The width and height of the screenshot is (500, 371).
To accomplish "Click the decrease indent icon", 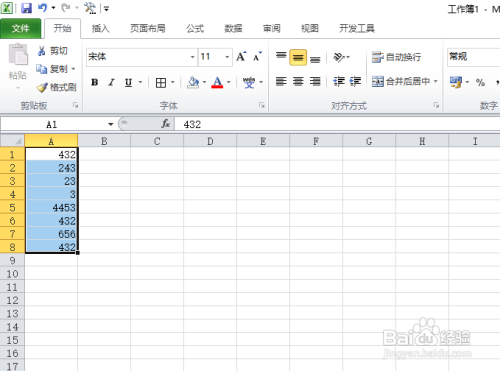I will pyautogui.click(x=339, y=81).
